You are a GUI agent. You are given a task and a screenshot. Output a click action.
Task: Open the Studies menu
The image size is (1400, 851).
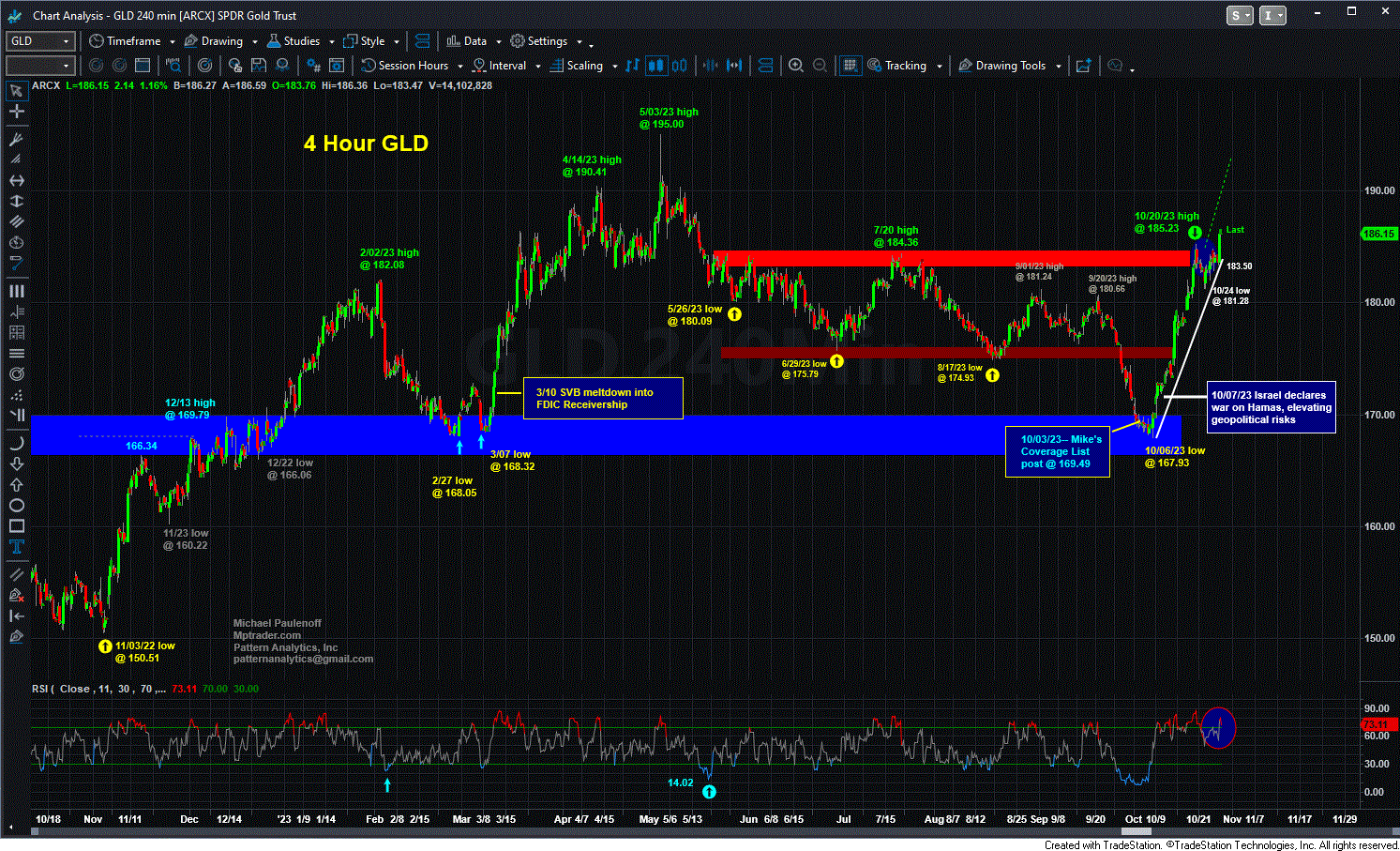(x=294, y=41)
